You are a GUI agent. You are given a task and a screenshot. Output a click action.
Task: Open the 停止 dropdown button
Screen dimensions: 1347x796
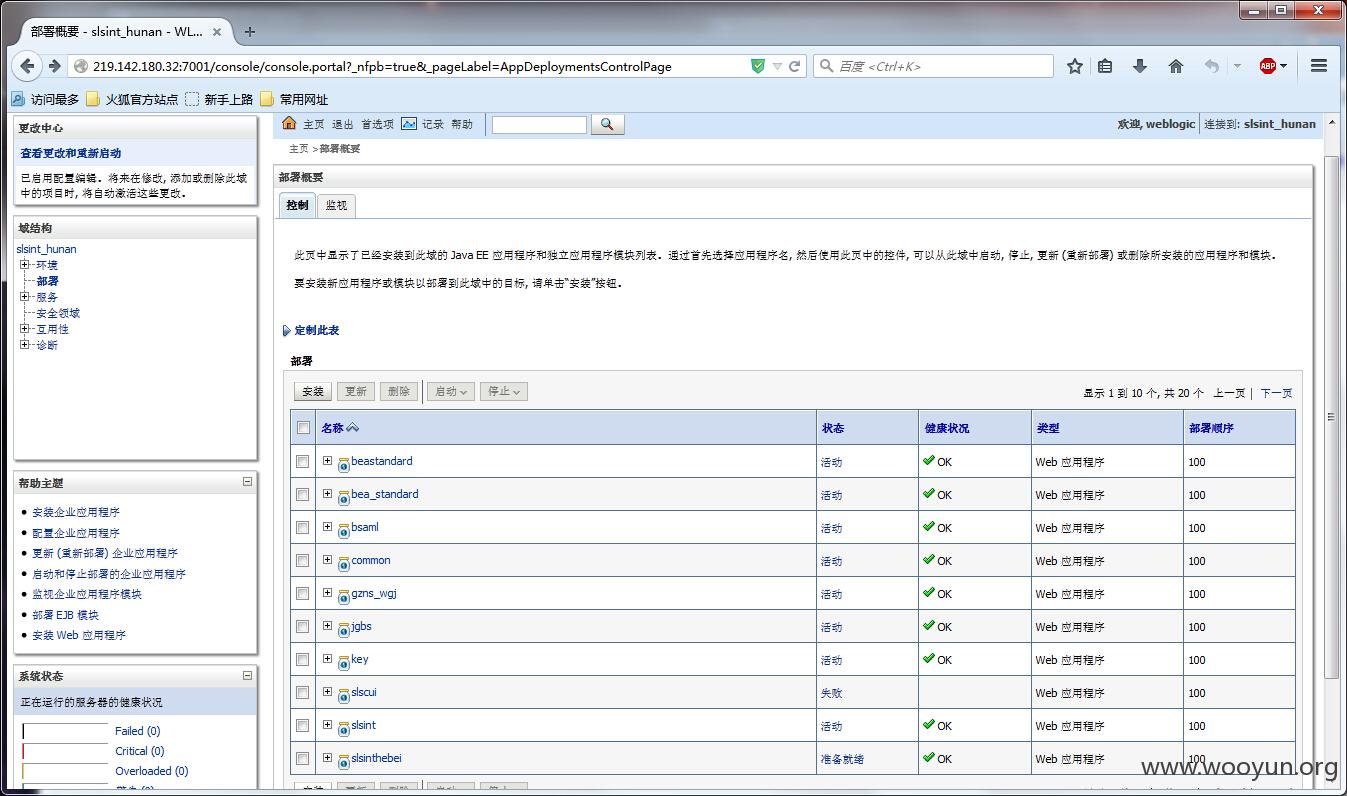(x=503, y=392)
